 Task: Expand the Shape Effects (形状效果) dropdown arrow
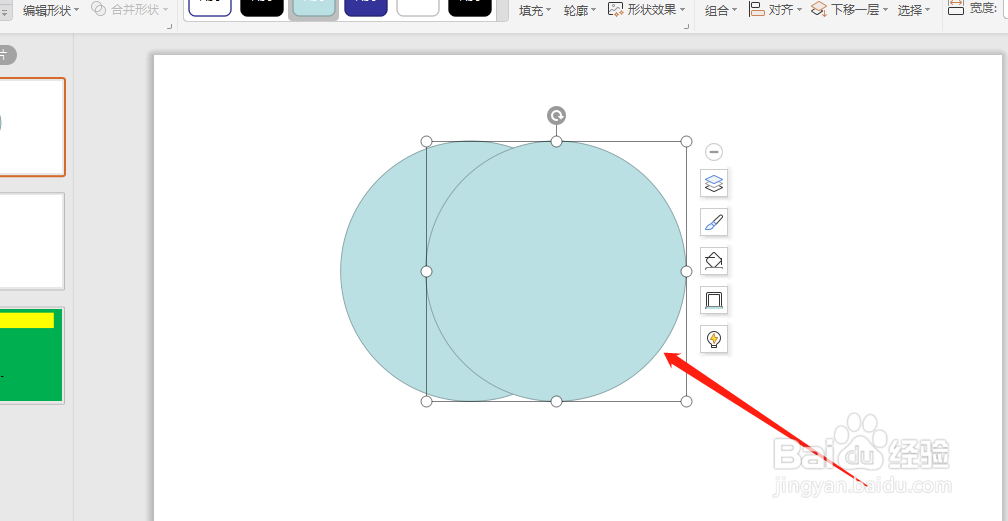click(681, 10)
